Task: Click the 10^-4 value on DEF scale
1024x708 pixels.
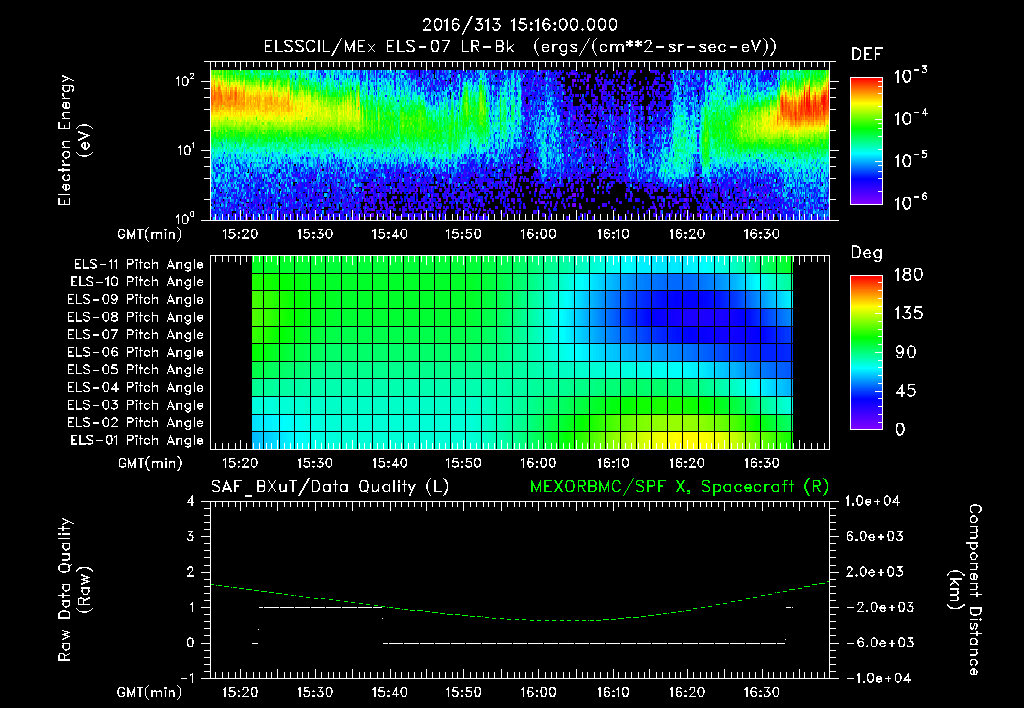Action: point(910,118)
